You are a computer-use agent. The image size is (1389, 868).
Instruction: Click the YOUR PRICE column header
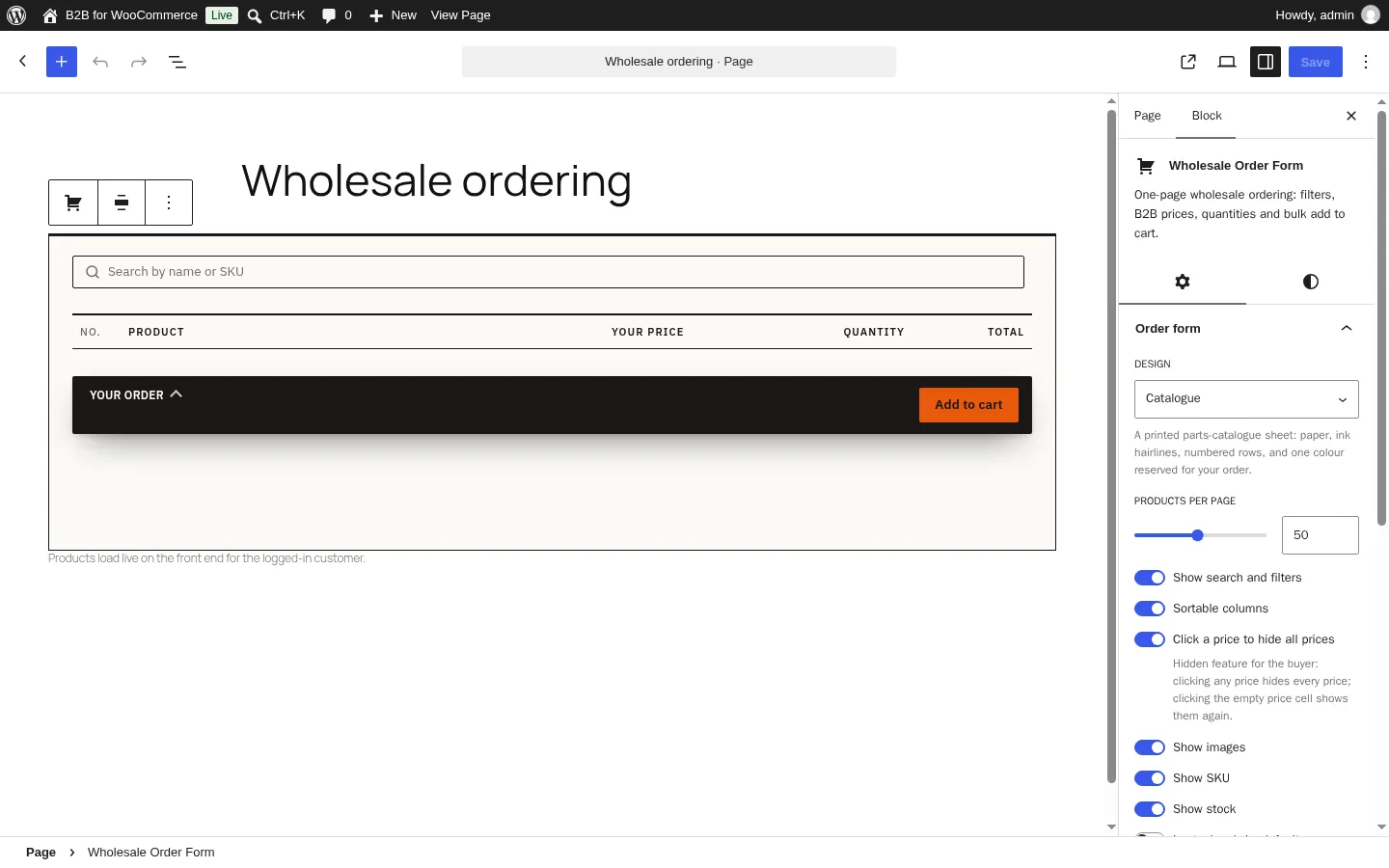647,332
